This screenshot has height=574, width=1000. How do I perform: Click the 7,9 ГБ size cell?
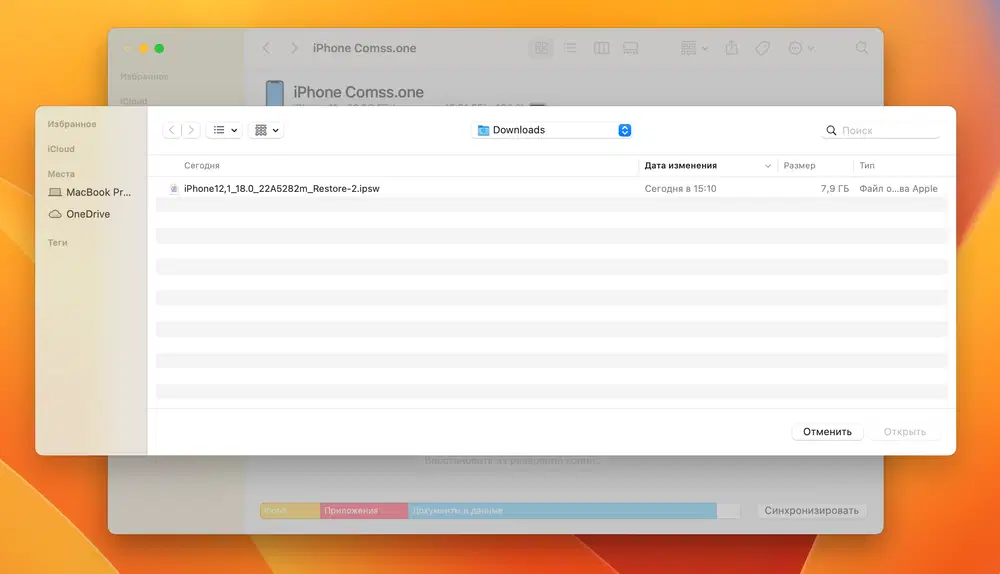click(835, 189)
